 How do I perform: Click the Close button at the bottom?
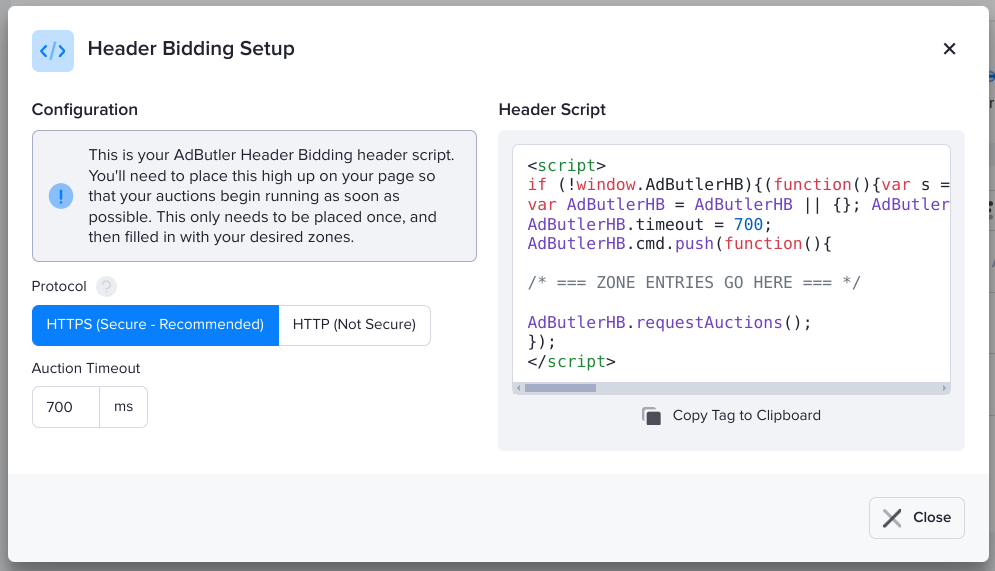(916, 518)
